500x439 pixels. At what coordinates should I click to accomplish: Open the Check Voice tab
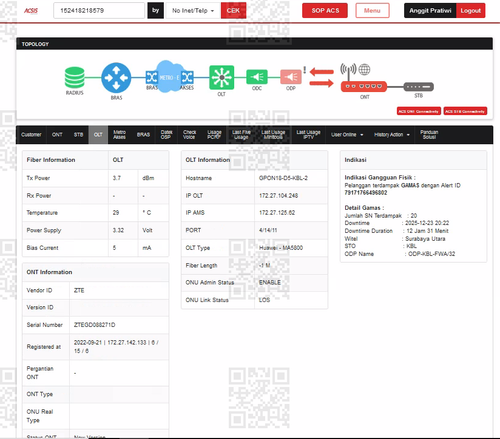click(189, 135)
